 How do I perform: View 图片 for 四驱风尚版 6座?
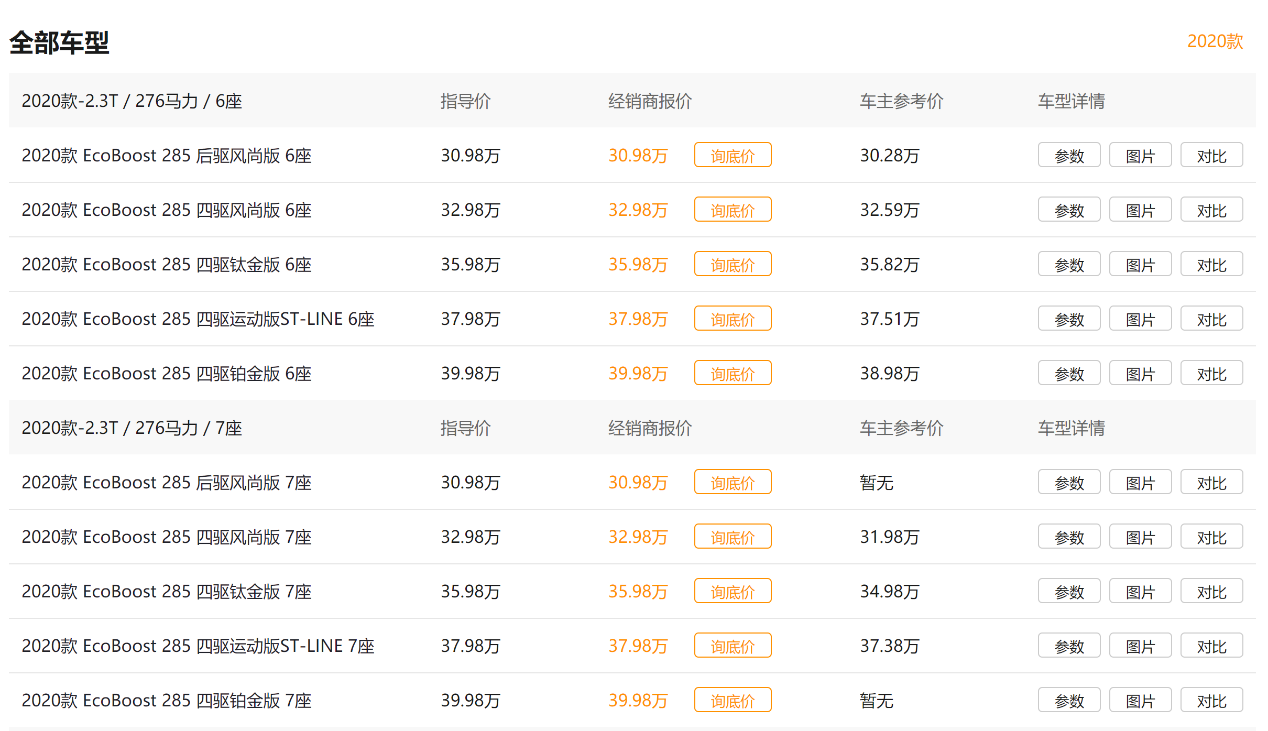(x=1140, y=210)
